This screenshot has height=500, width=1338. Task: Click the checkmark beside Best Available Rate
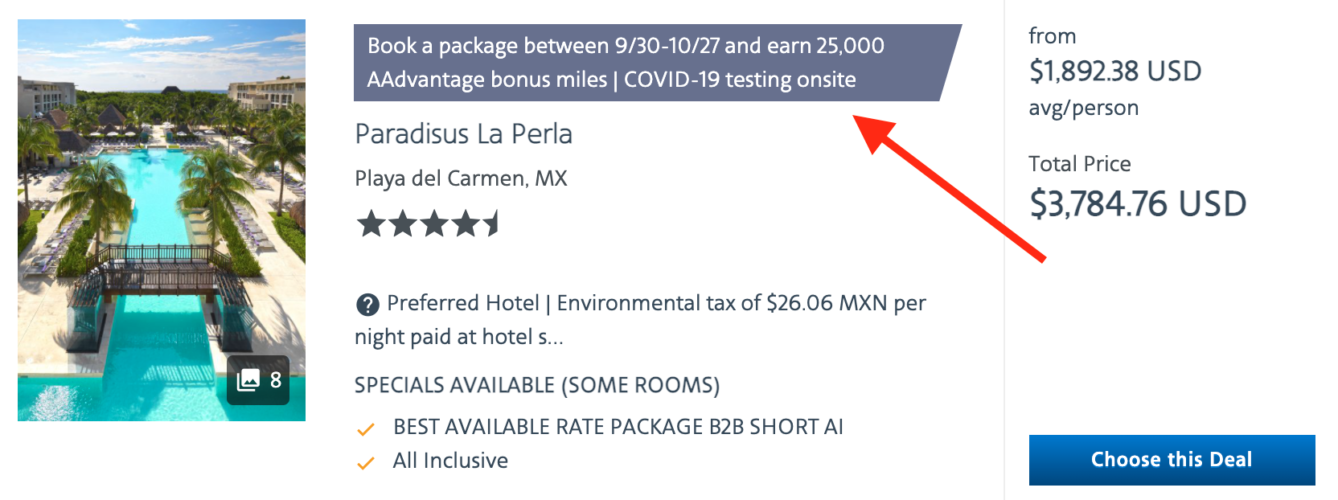tap(366, 428)
